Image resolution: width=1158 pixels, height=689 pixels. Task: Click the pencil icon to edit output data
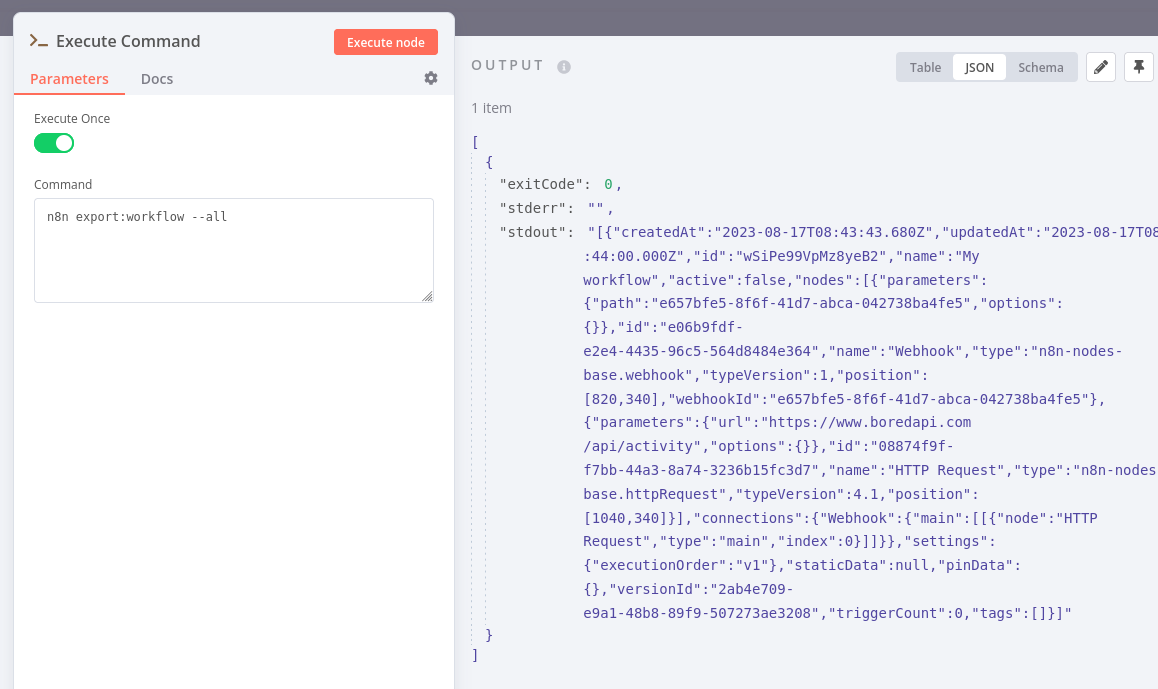1100,67
